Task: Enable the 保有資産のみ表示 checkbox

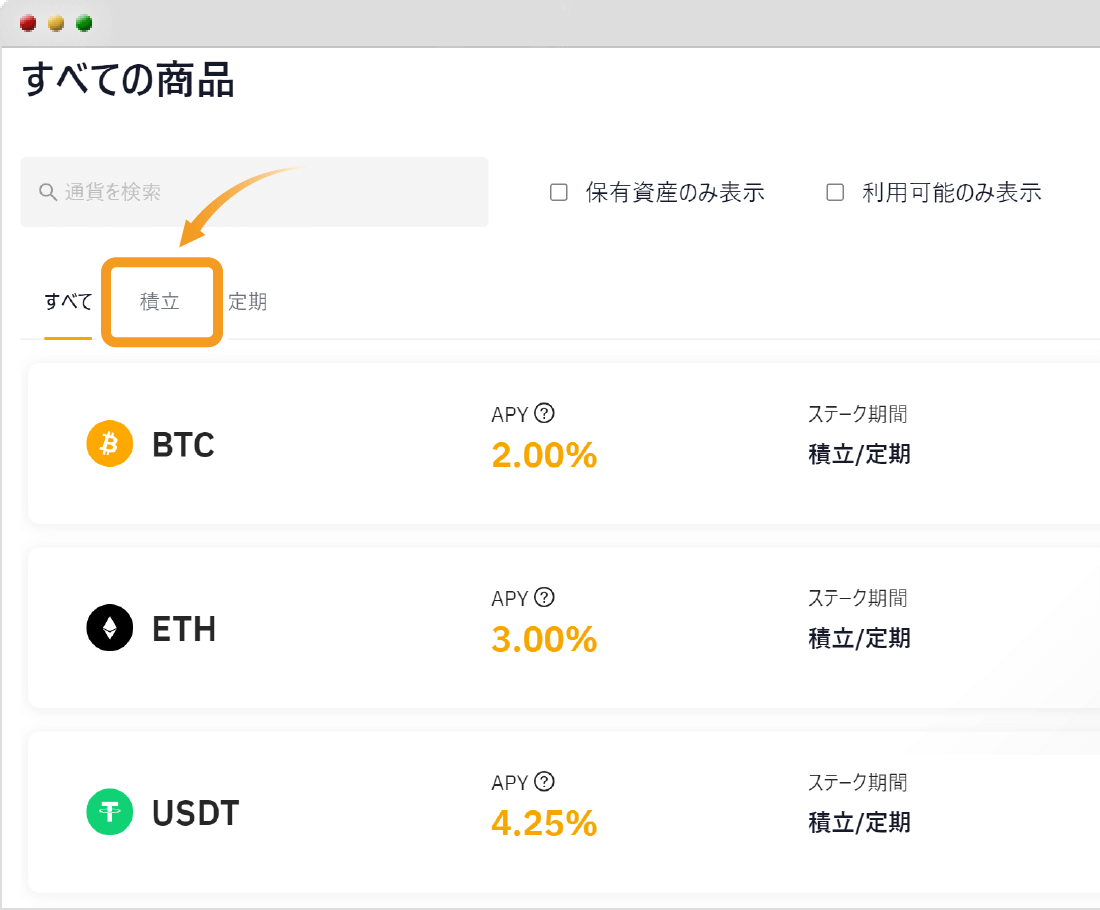Action: point(559,193)
